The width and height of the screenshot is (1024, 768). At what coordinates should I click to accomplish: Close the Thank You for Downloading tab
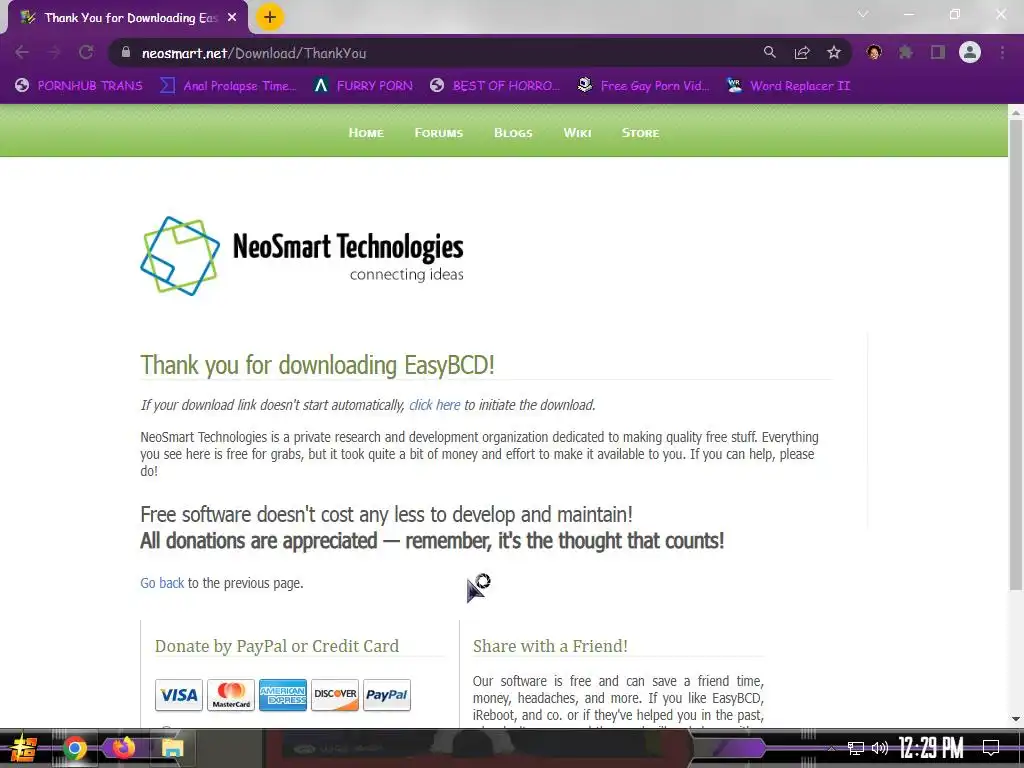(232, 18)
